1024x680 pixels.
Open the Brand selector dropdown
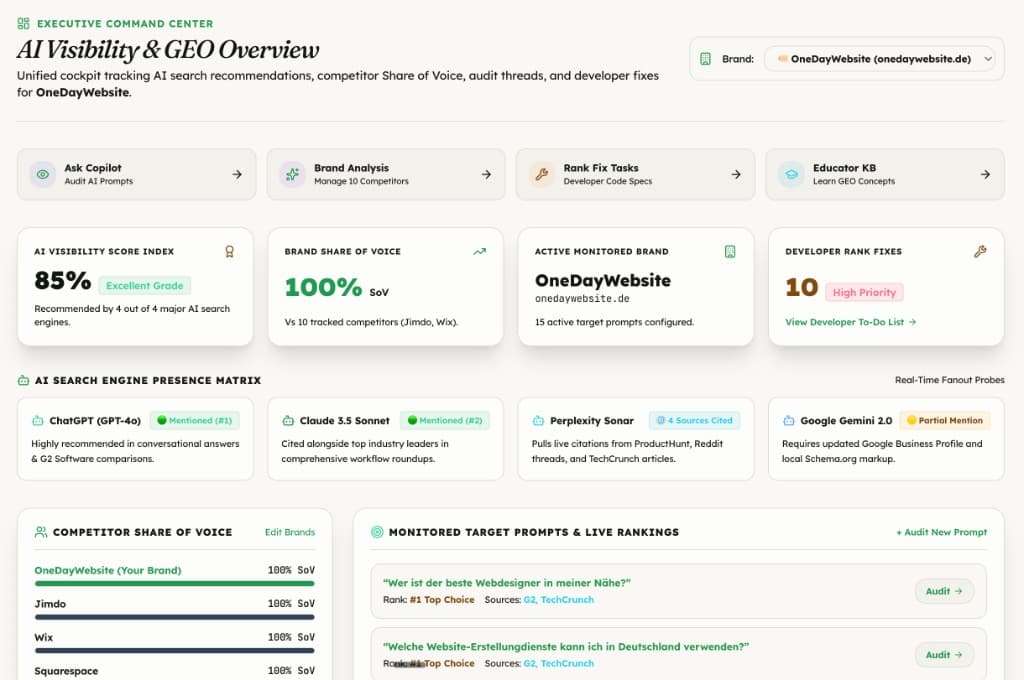(x=880, y=59)
